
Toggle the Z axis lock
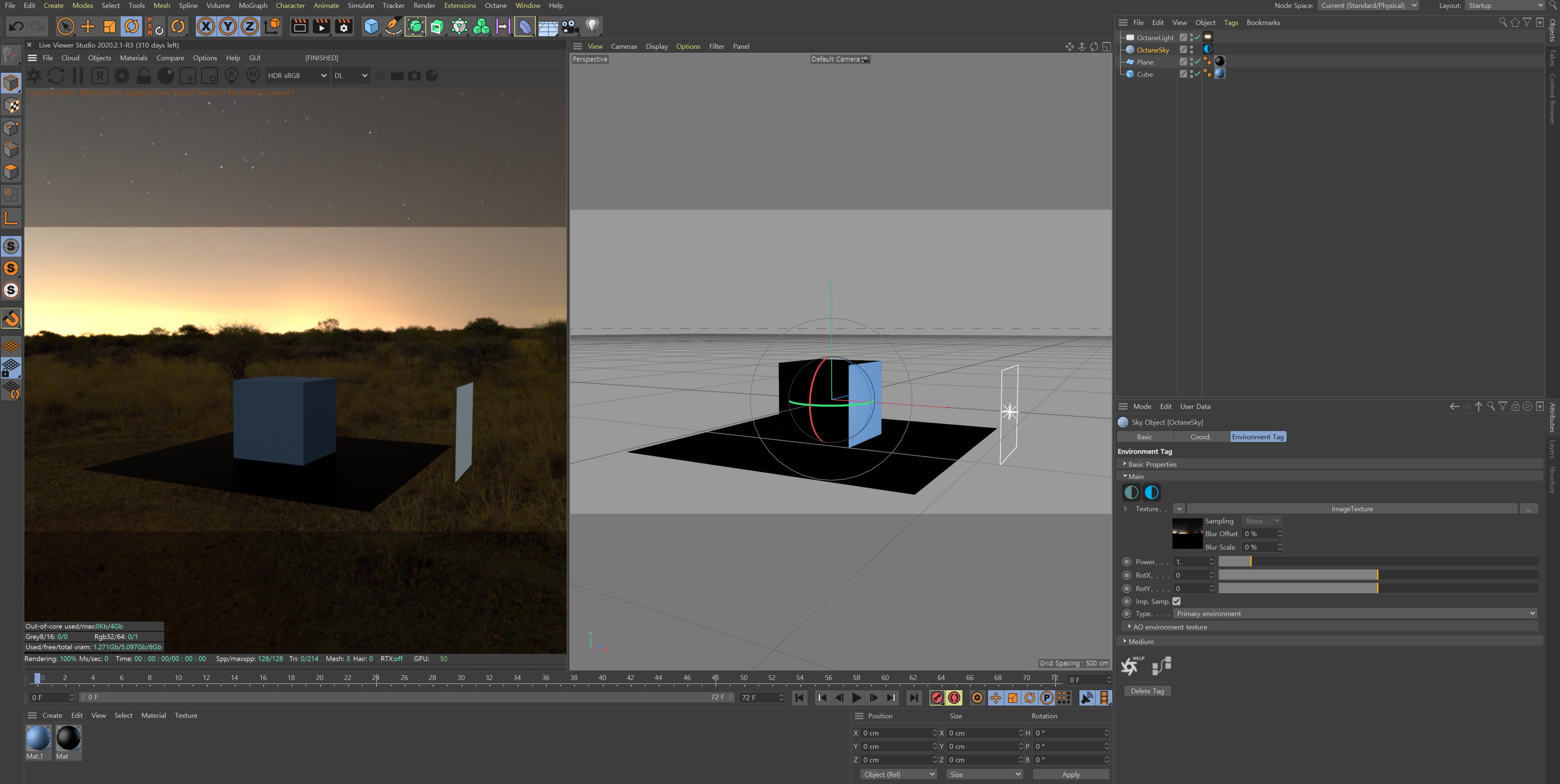[249, 27]
